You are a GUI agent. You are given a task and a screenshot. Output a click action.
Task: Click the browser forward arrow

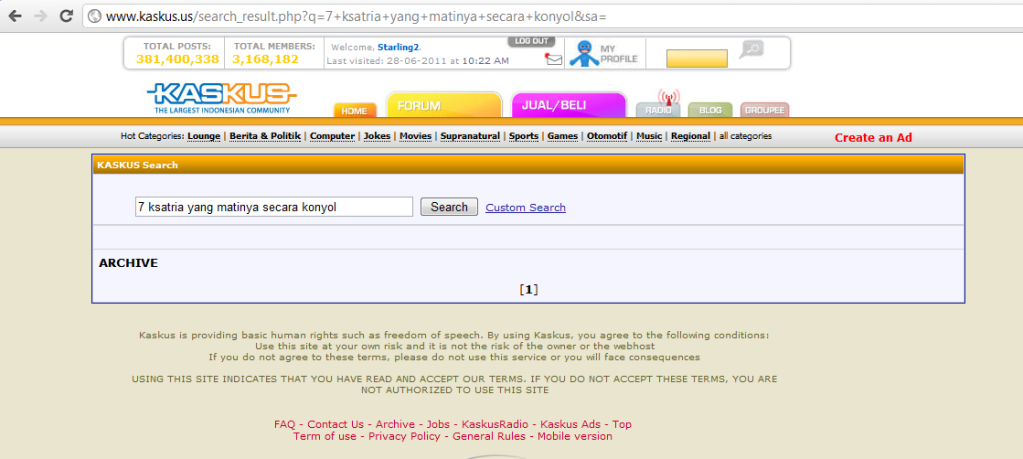point(40,16)
